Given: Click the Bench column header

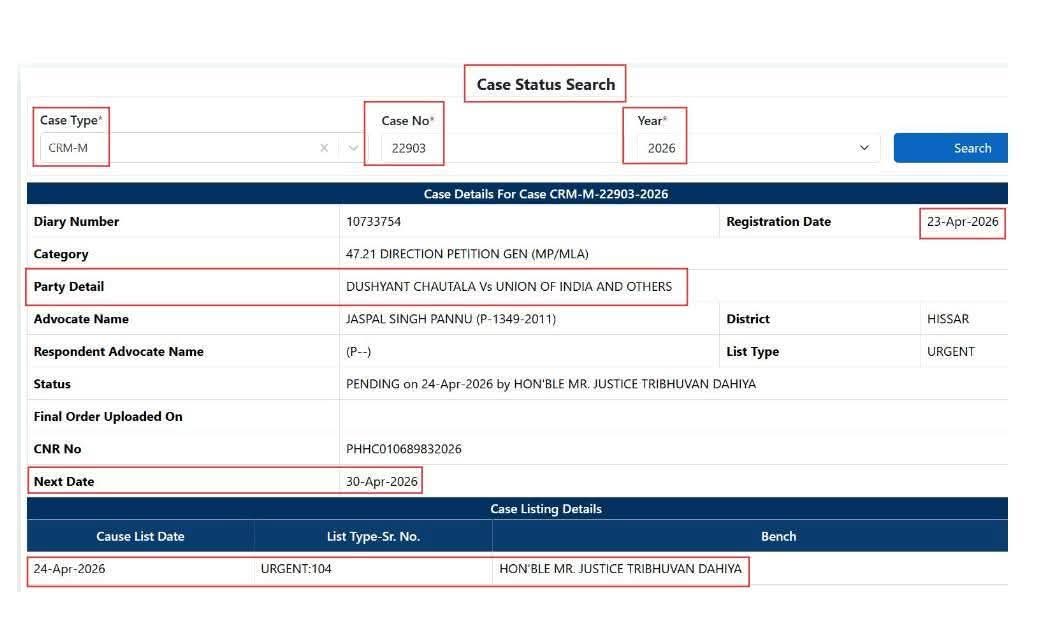Looking at the screenshot, I should 778,536.
